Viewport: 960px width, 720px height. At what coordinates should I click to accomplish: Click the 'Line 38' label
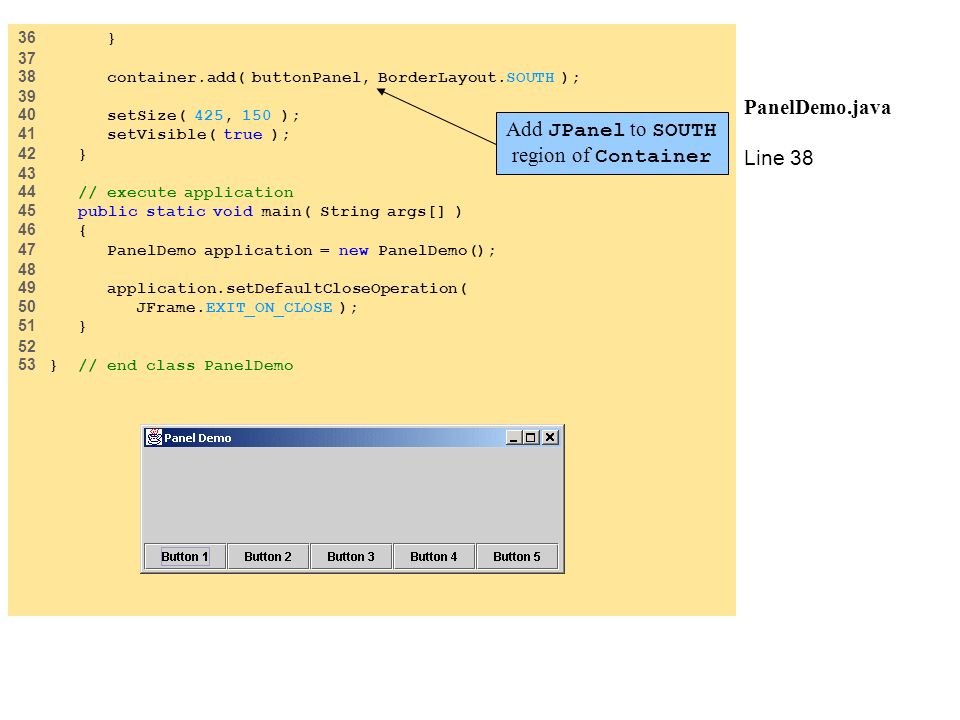778,158
